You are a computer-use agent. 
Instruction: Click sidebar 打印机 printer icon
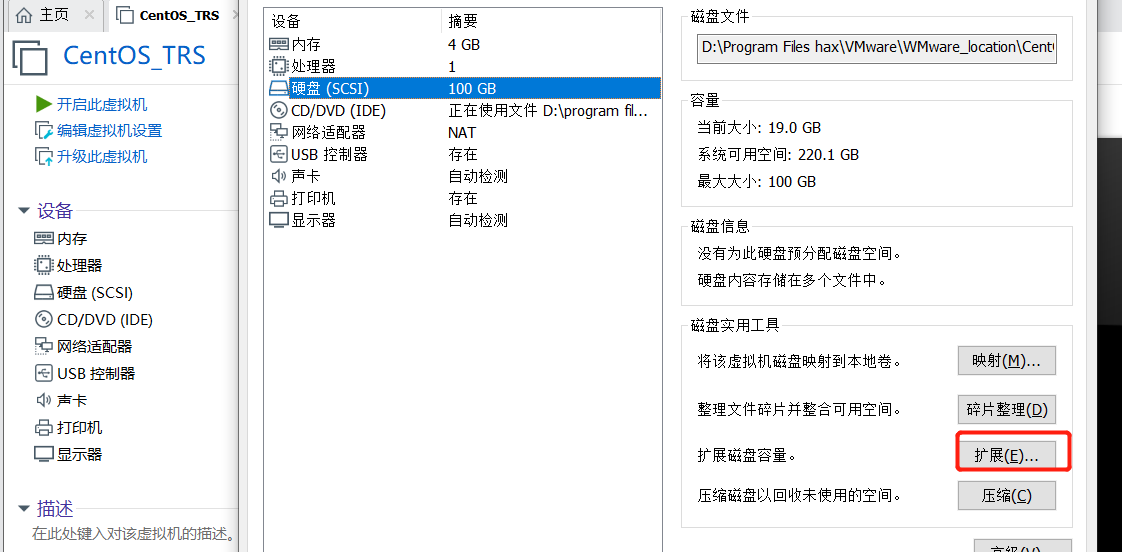(x=44, y=427)
